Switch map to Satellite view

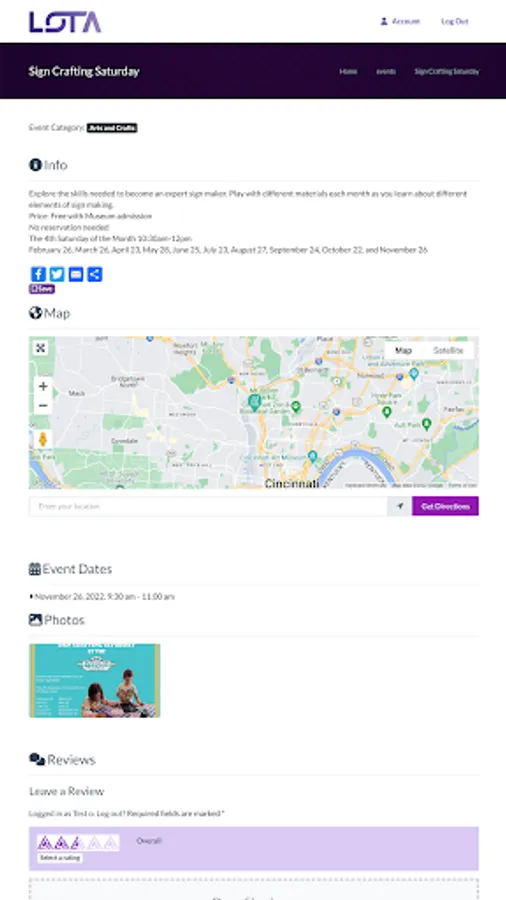pyautogui.click(x=448, y=350)
